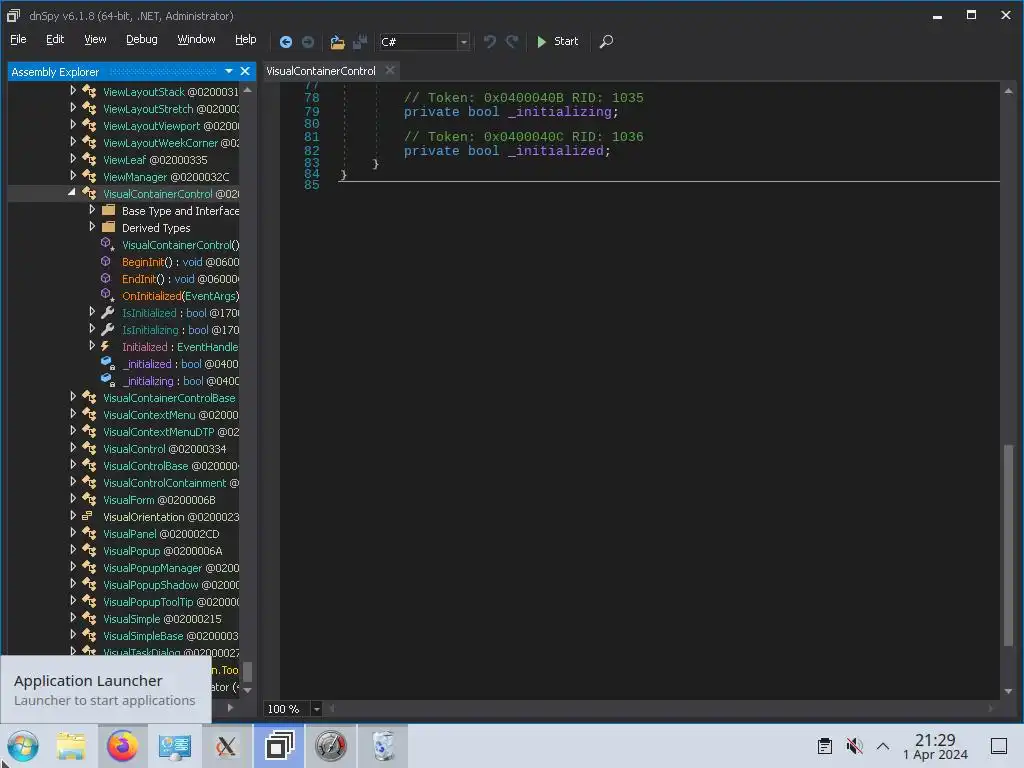Open the Window menu
The width and height of the screenshot is (1024, 768).
(x=196, y=40)
